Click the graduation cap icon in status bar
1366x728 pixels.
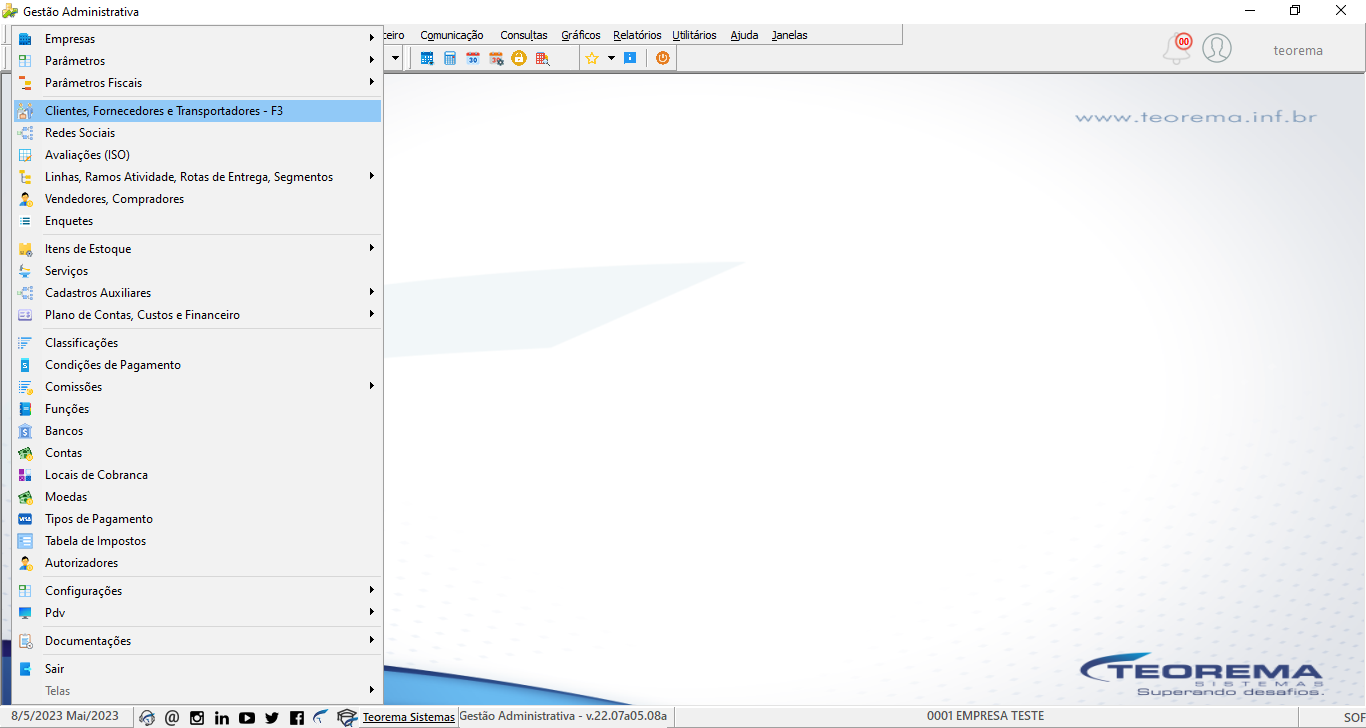[347, 717]
